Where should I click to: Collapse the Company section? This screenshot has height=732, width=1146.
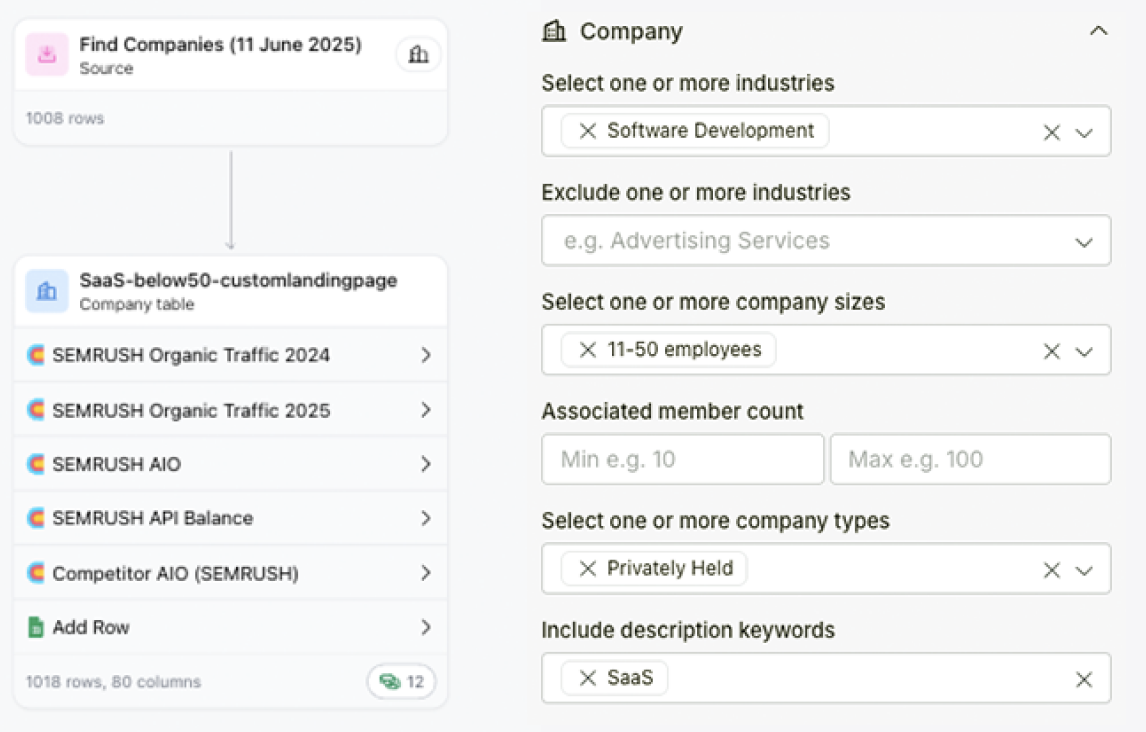1098,31
